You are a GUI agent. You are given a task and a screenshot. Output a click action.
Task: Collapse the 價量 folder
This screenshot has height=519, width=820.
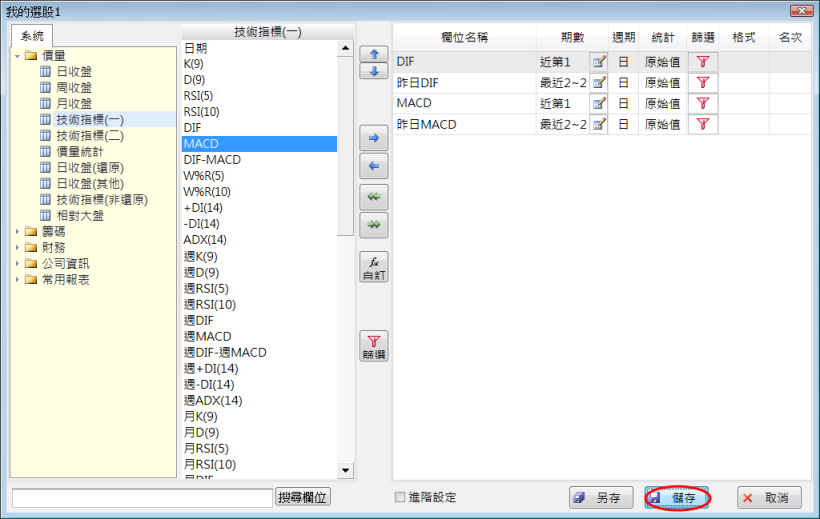18,56
